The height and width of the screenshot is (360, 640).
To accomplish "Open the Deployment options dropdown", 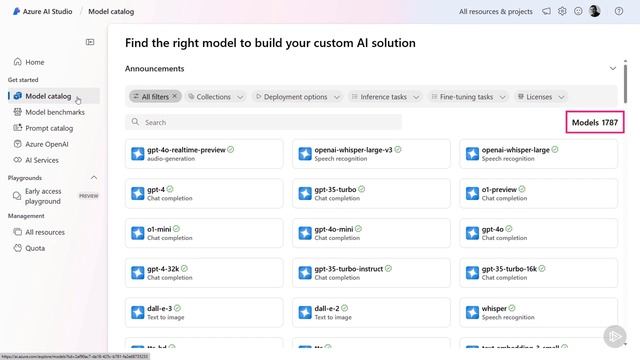I will (298, 97).
